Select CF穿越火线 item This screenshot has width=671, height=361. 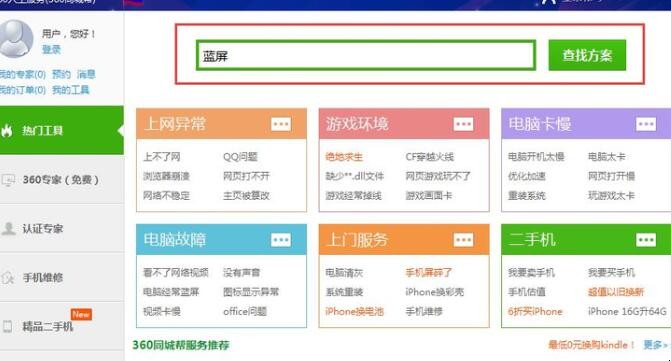coord(430,157)
